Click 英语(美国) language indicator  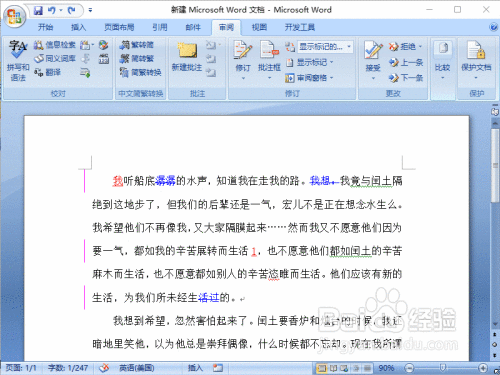[137, 368]
